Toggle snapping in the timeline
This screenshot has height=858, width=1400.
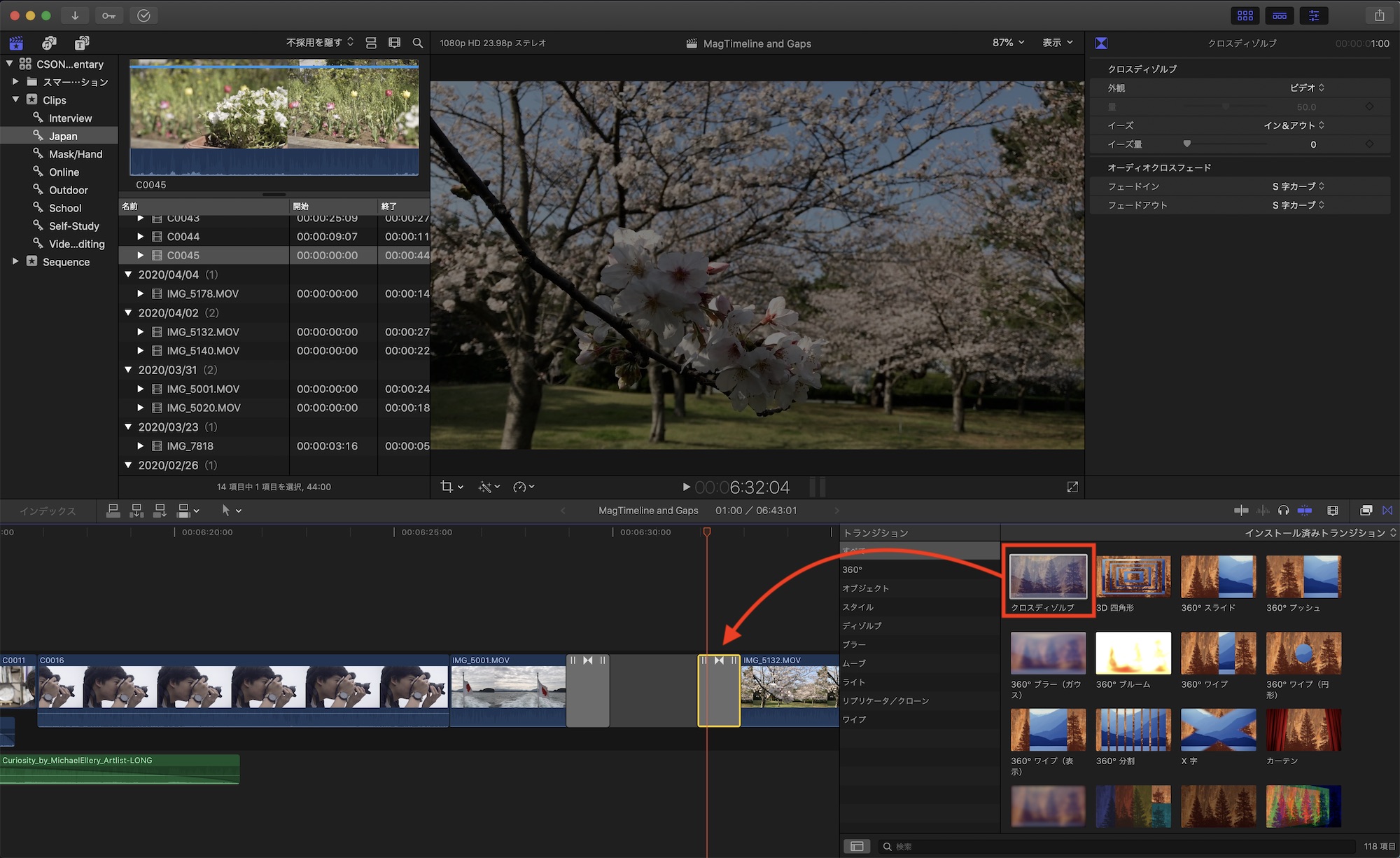(x=1305, y=511)
